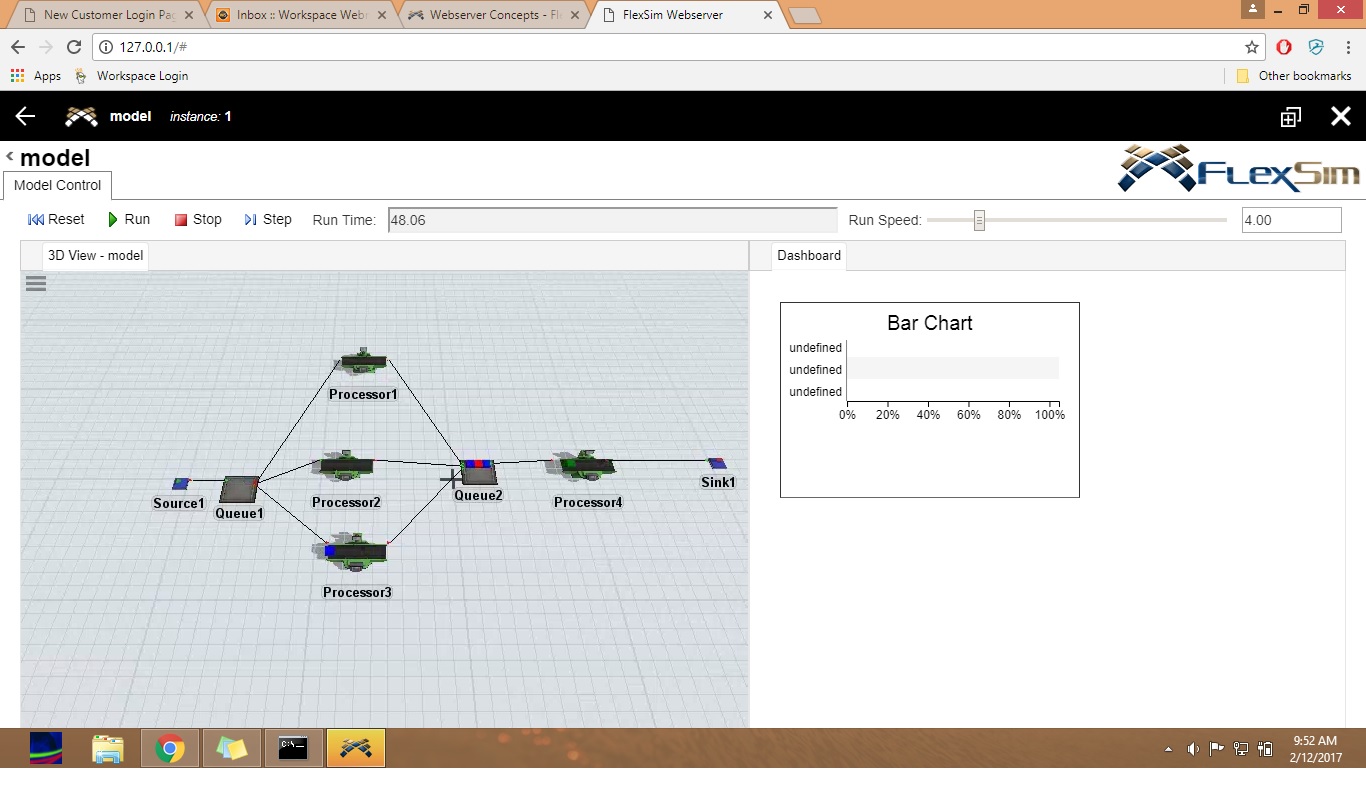Screen dimensions: 1366x792
Task: Select the Dashboard tab
Action: tap(809, 256)
